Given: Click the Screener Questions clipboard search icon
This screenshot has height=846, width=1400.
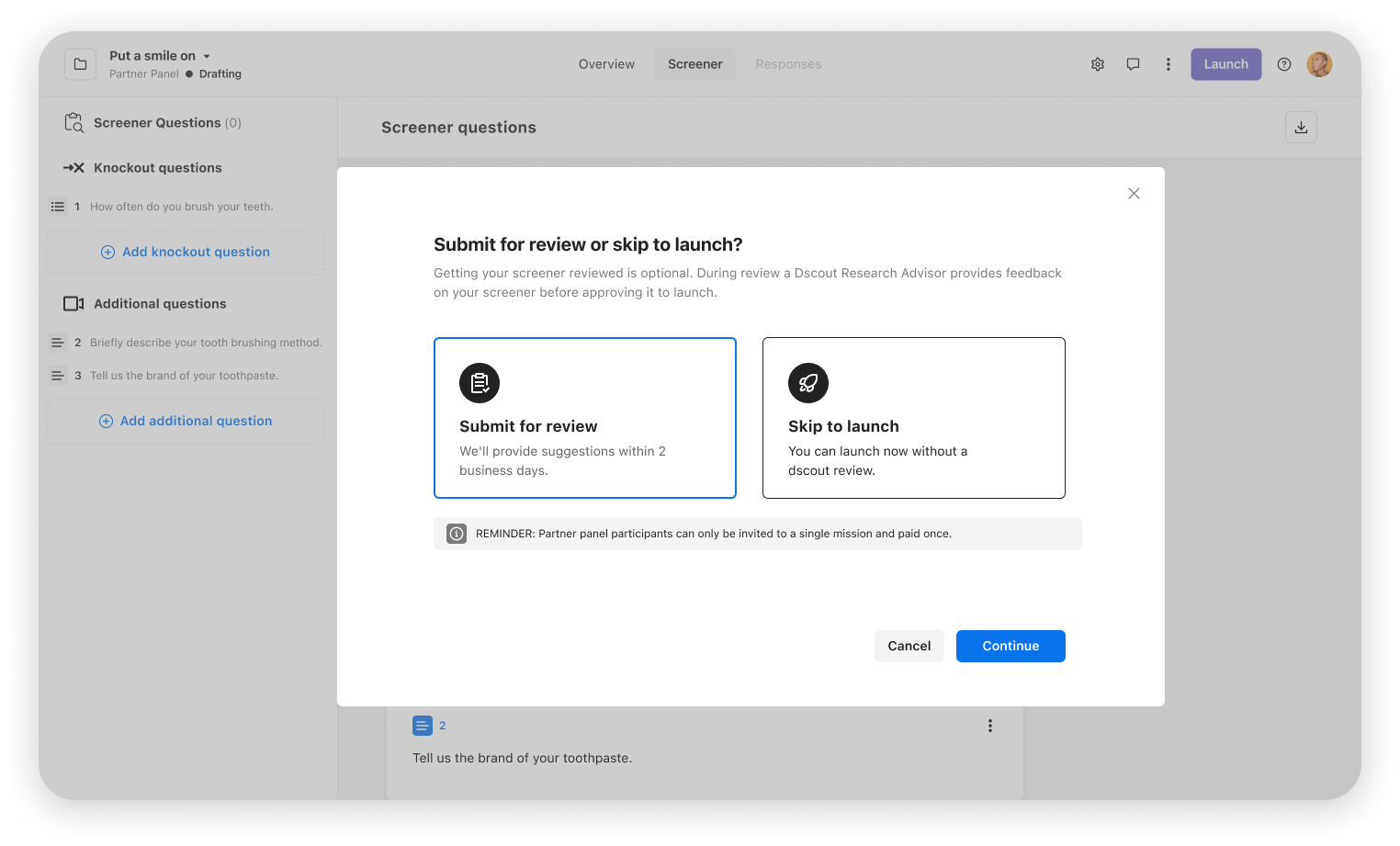Looking at the screenshot, I should (73, 122).
